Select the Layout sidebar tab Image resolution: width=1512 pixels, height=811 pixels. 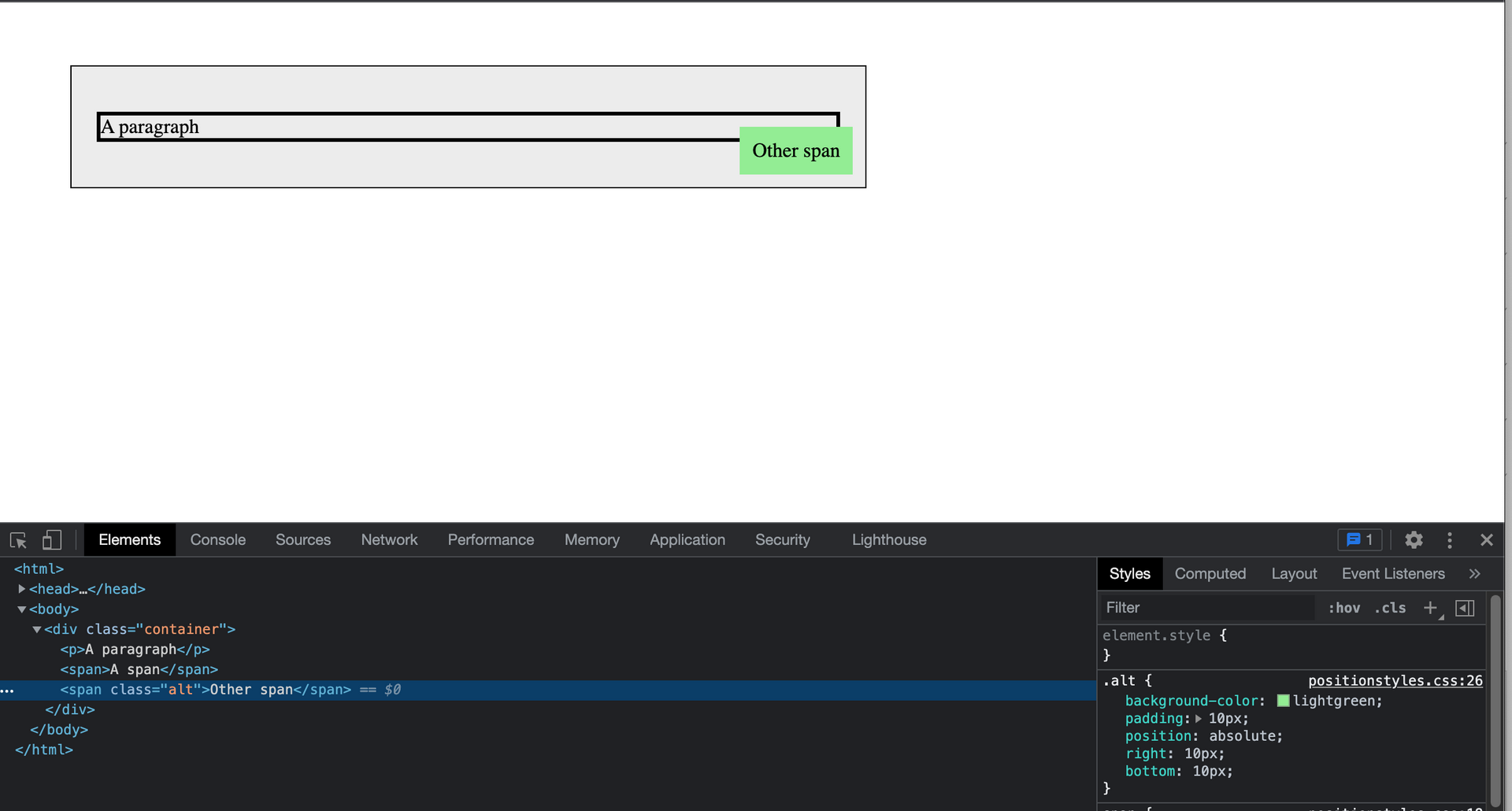(x=1294, y=574)
